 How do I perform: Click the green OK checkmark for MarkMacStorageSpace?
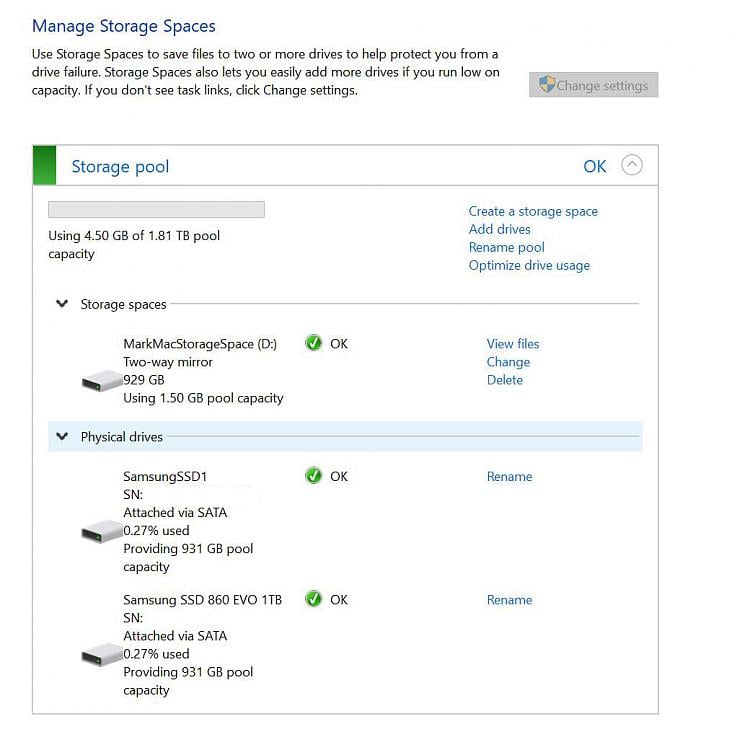313,342
